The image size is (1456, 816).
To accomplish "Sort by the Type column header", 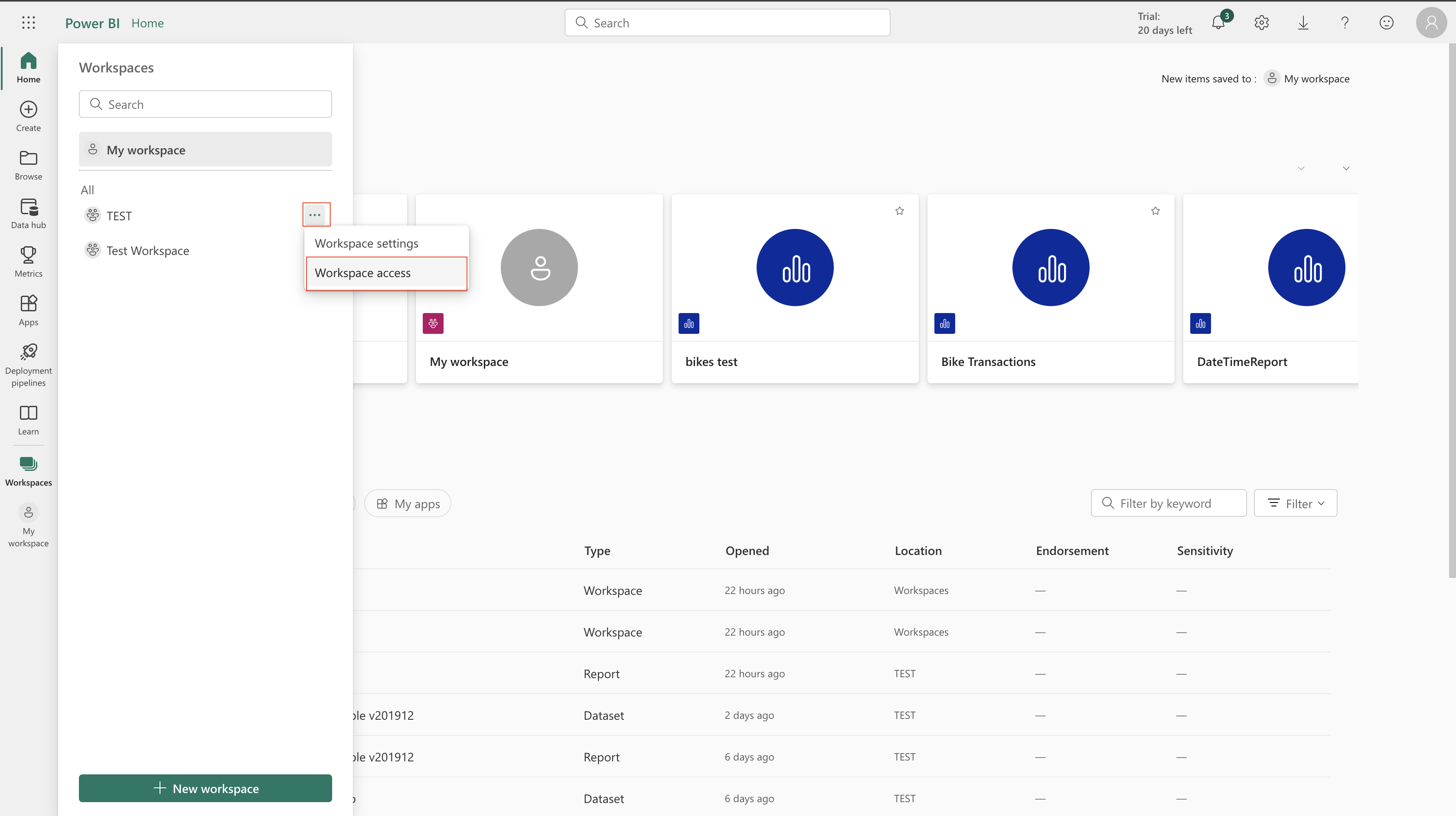I will point(597,551).
